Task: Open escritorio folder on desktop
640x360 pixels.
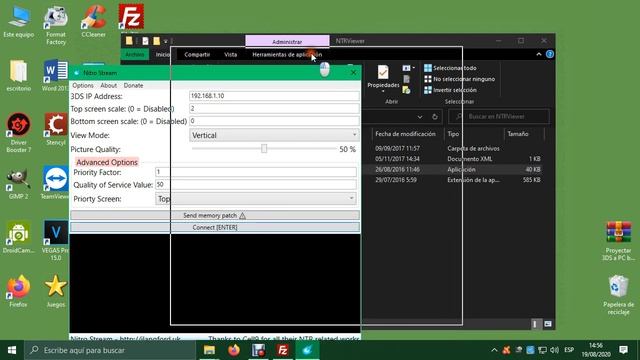Action: point(19,76)
